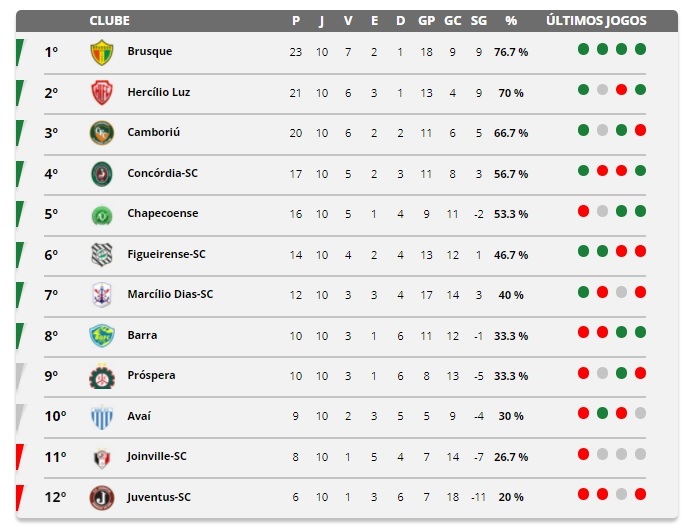Click the CLUBE column header

[110, 21]
